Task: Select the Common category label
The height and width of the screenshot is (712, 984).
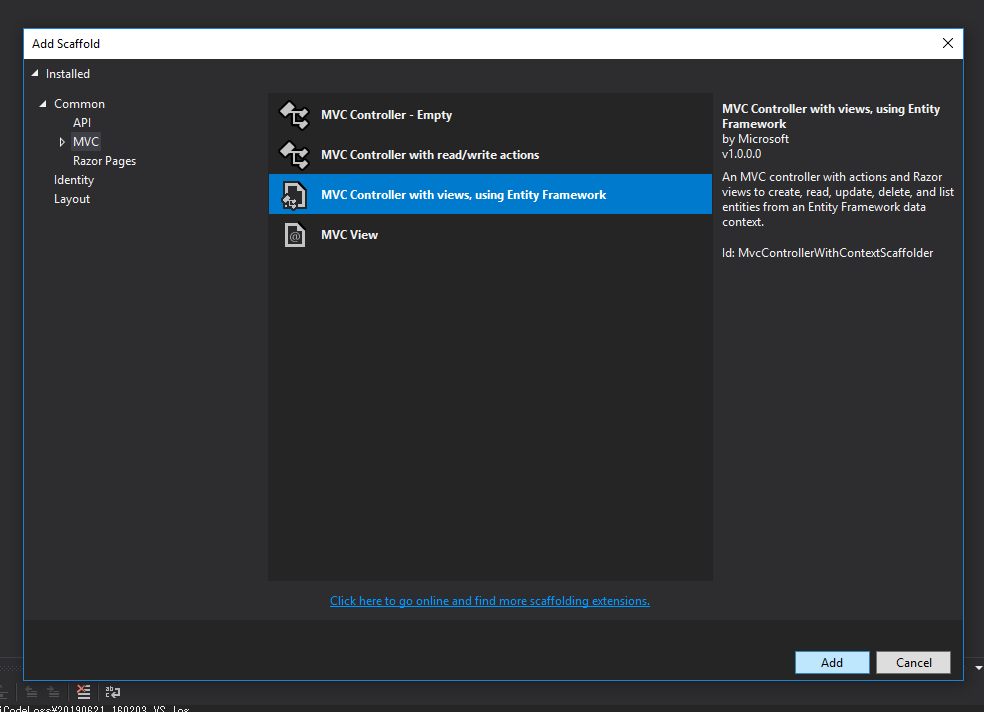Action: pos(79,104)
